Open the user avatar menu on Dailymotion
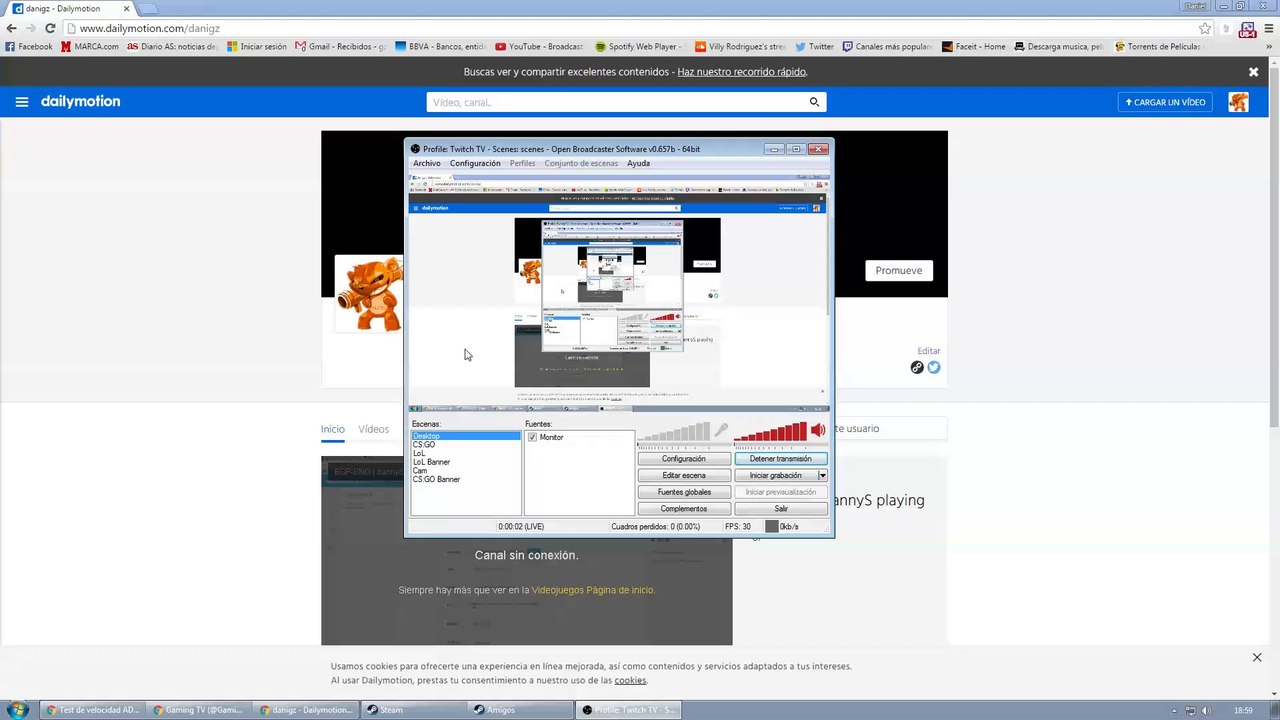 pos(1238,102)
